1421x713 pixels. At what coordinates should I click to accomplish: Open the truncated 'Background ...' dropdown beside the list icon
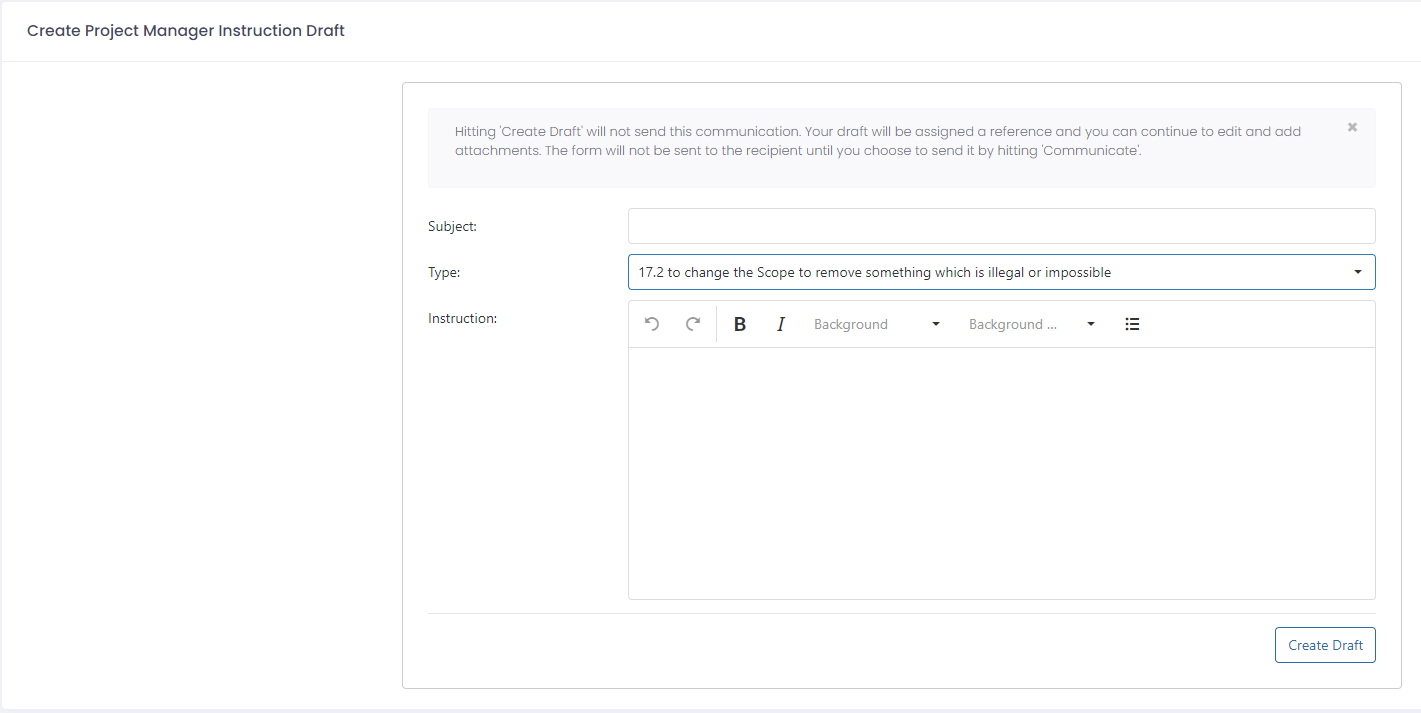(1032, 324)
